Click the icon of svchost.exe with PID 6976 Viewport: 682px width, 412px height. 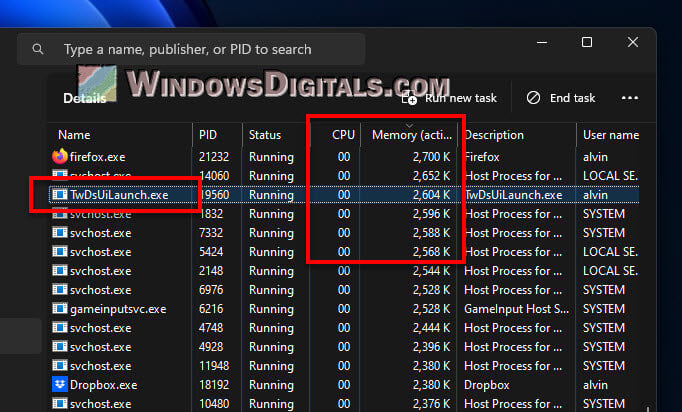click(x=60, y=289)
